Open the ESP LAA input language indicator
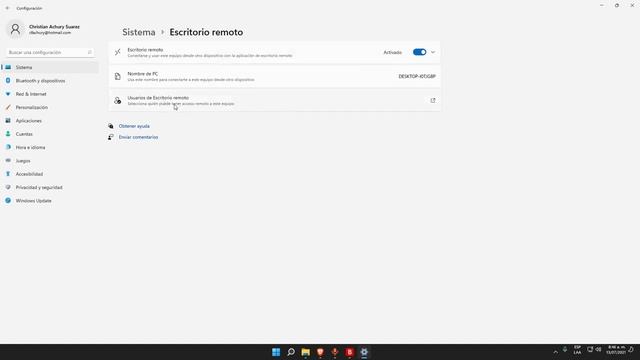The width and height of the screenshot is (640, 360). pyautogui.click(x=577, y=350)
